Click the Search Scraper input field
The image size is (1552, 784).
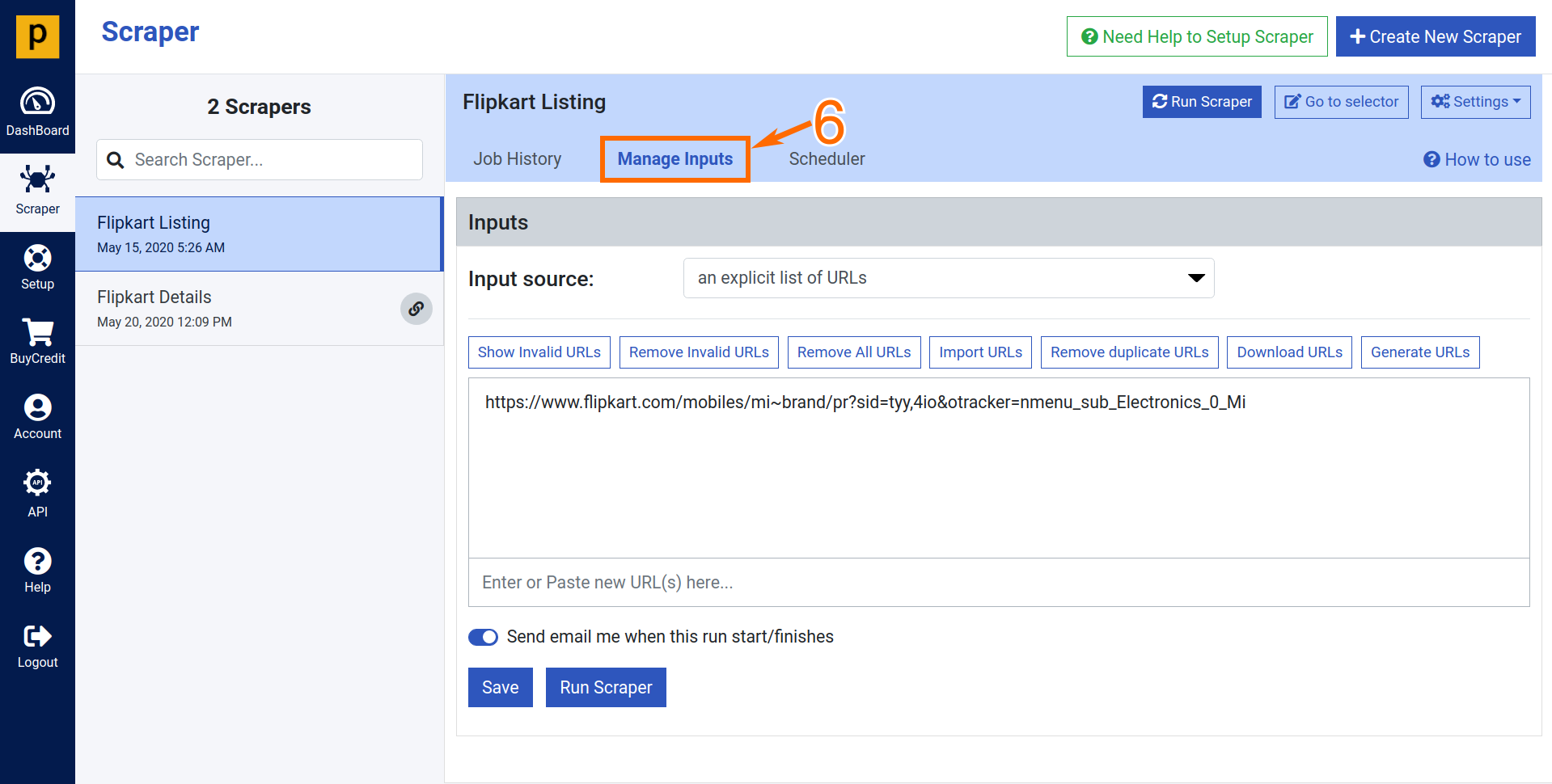pos(271,160)
